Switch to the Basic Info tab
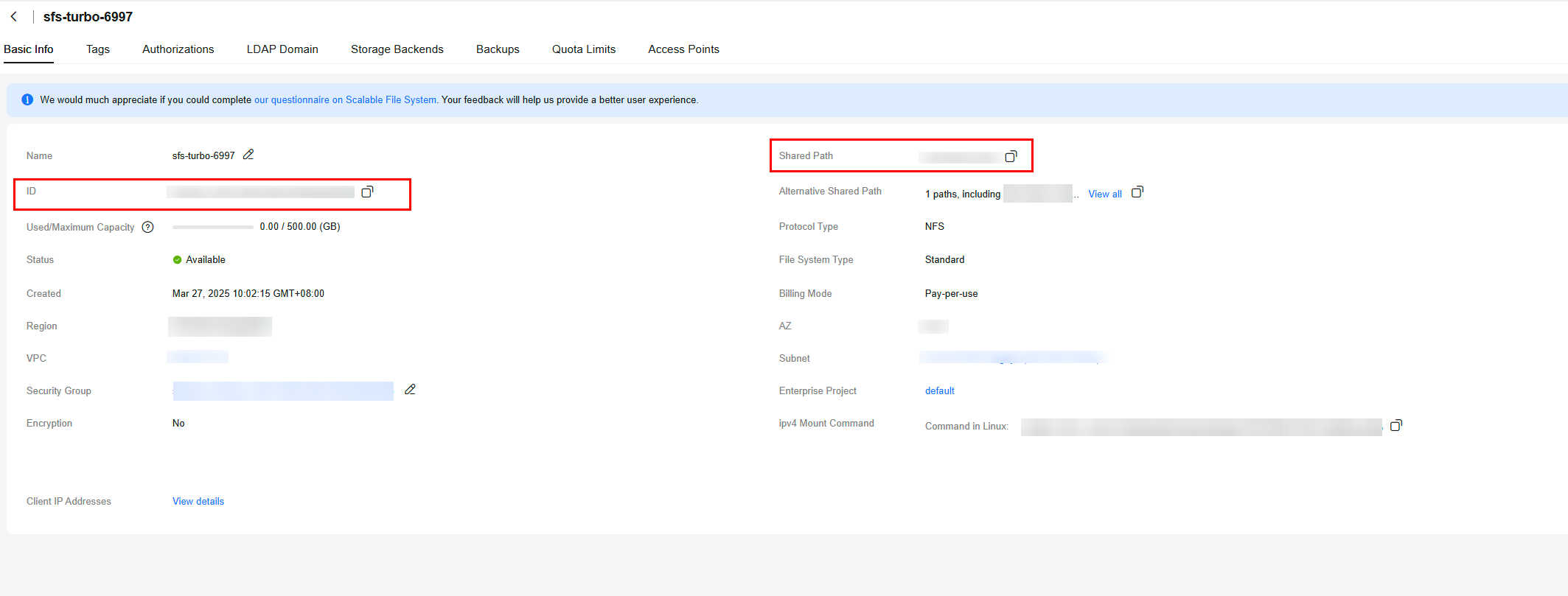 [x=29, y=49]
